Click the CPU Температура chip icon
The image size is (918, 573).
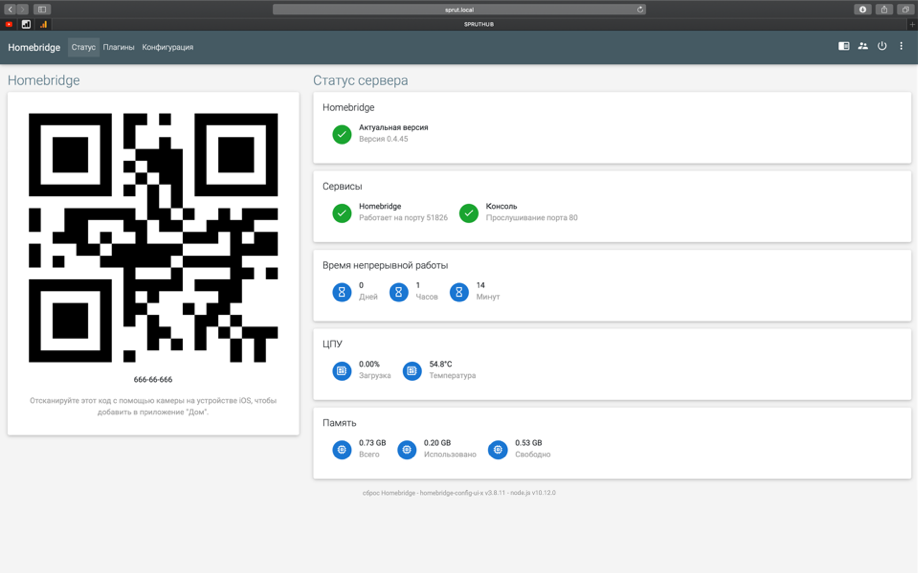pyautogui.click(x=412, y=370)
